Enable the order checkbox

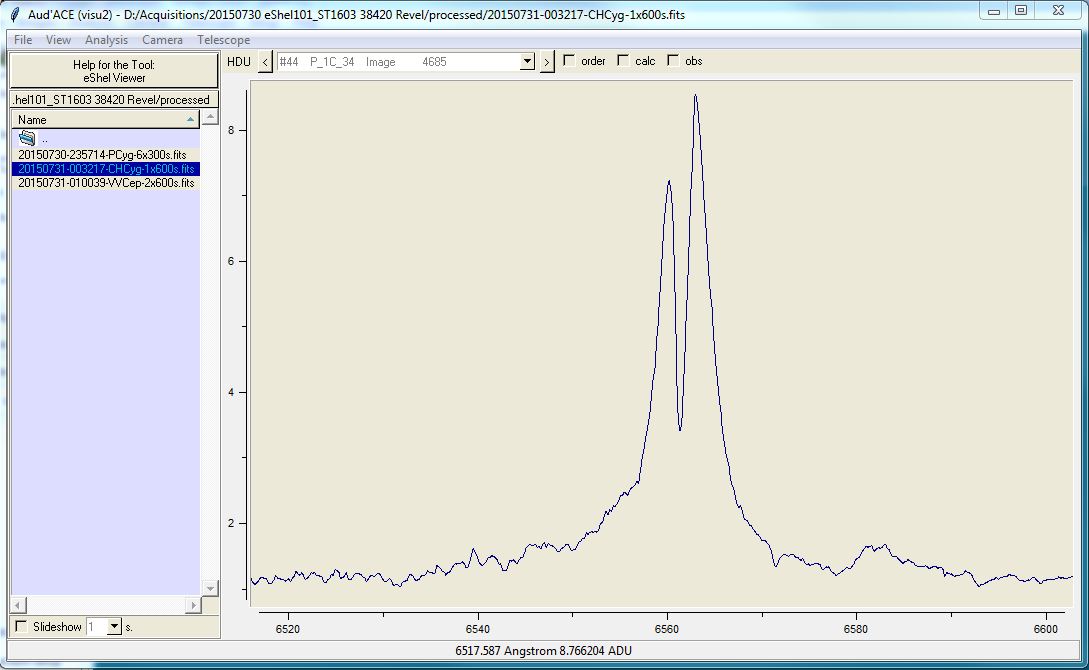569,61
